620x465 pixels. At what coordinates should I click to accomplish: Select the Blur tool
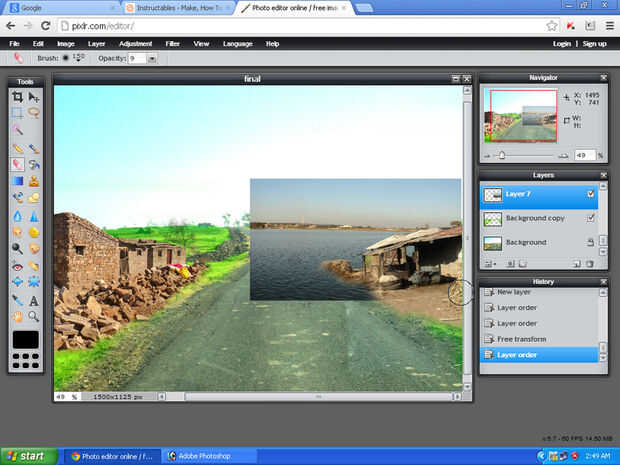pyautogui.click(x=17, y=216)
